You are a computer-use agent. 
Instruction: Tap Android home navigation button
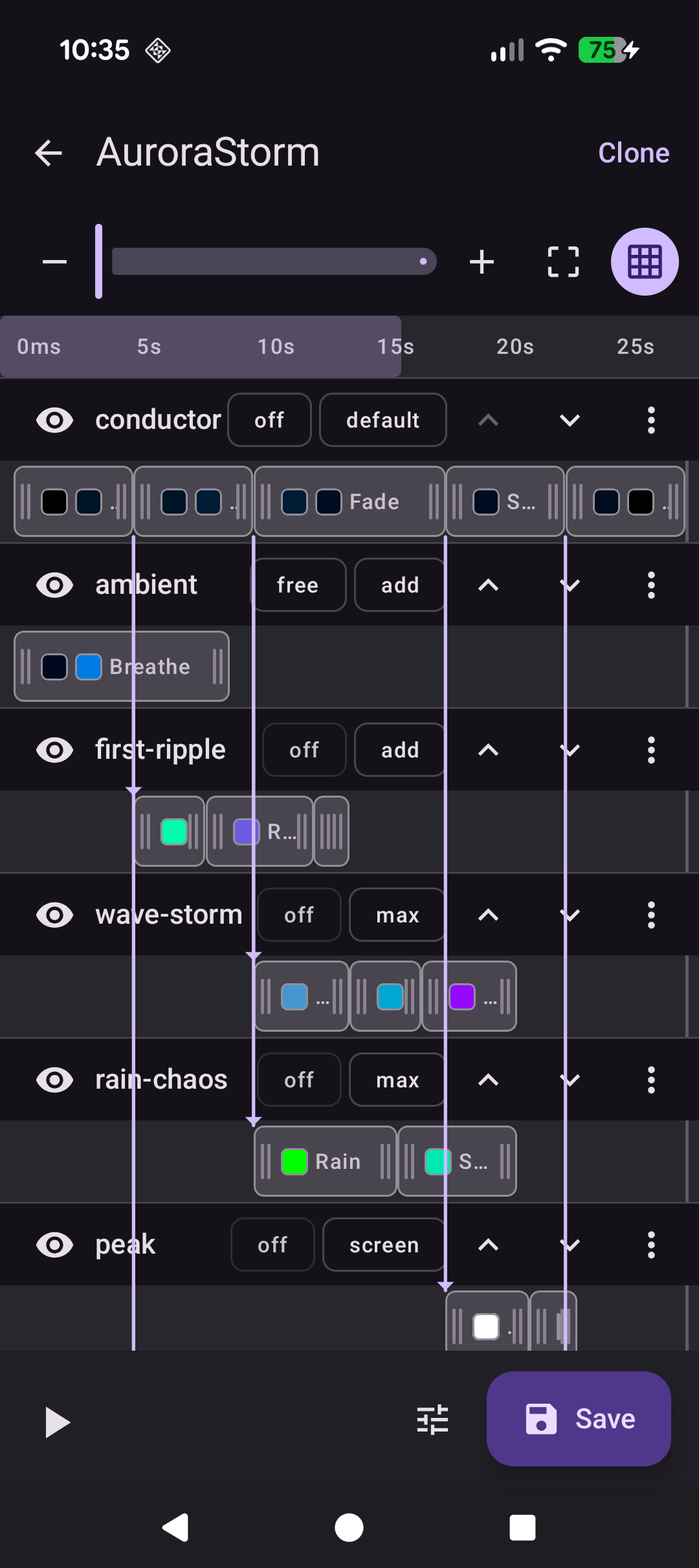point(349,1528)
